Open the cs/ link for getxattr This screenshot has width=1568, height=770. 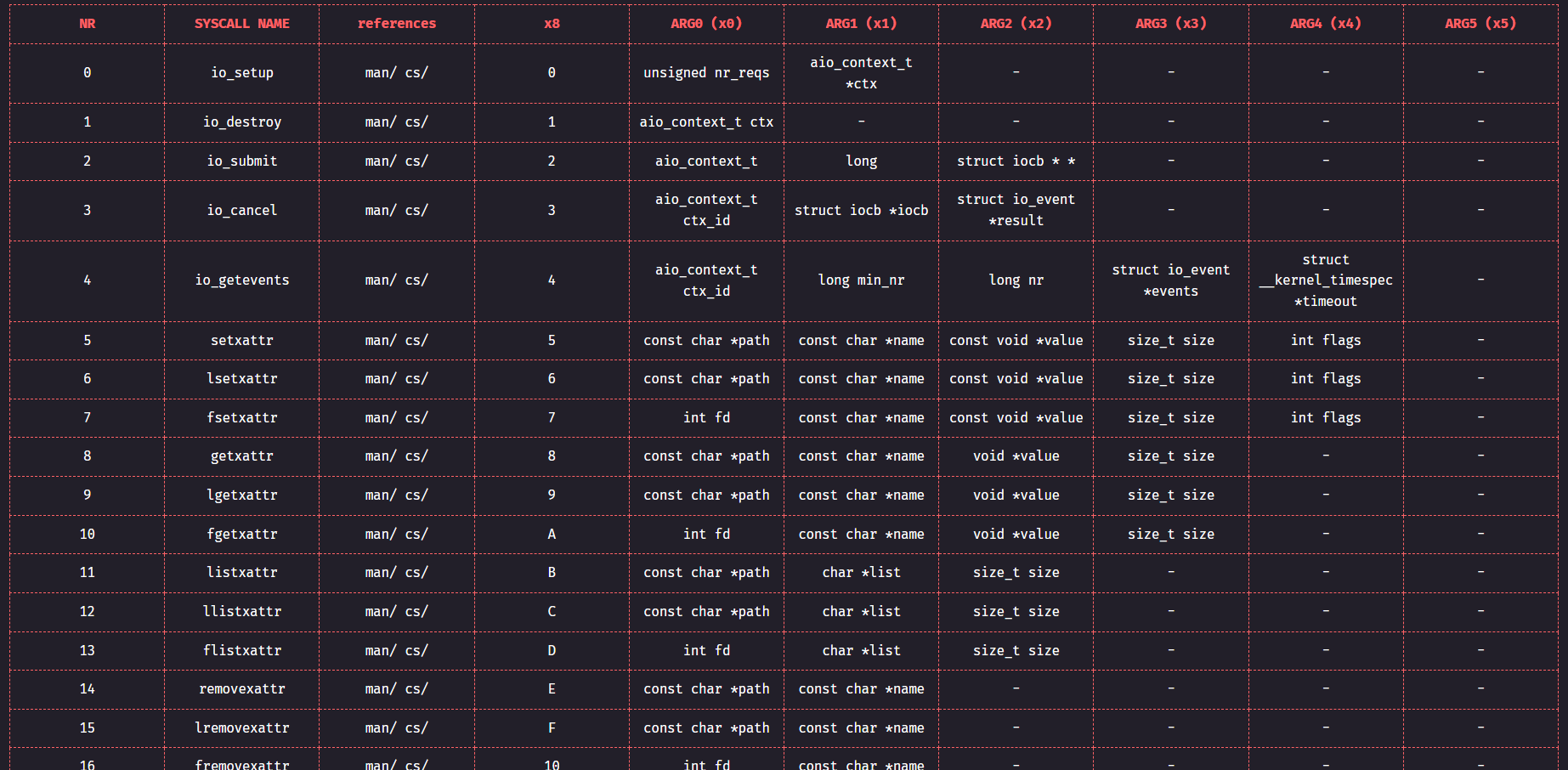[x=416, y=456]
